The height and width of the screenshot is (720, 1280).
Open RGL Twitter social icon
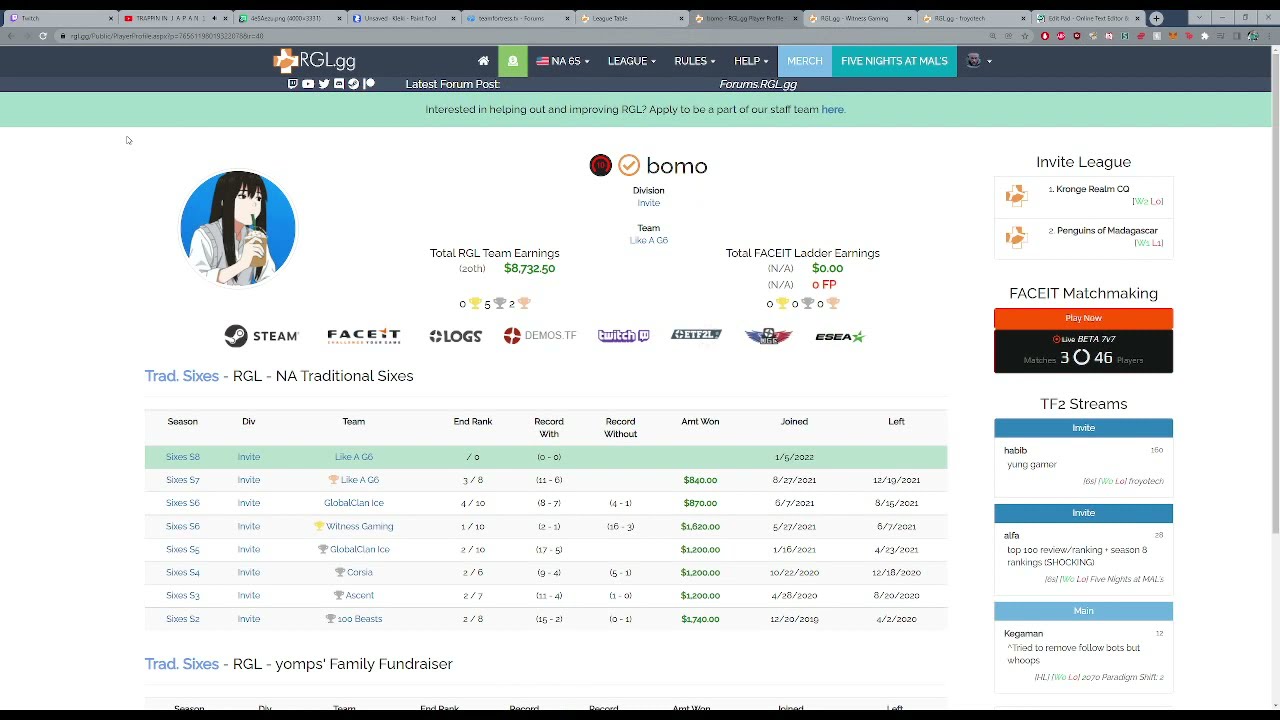coord(323,84)
